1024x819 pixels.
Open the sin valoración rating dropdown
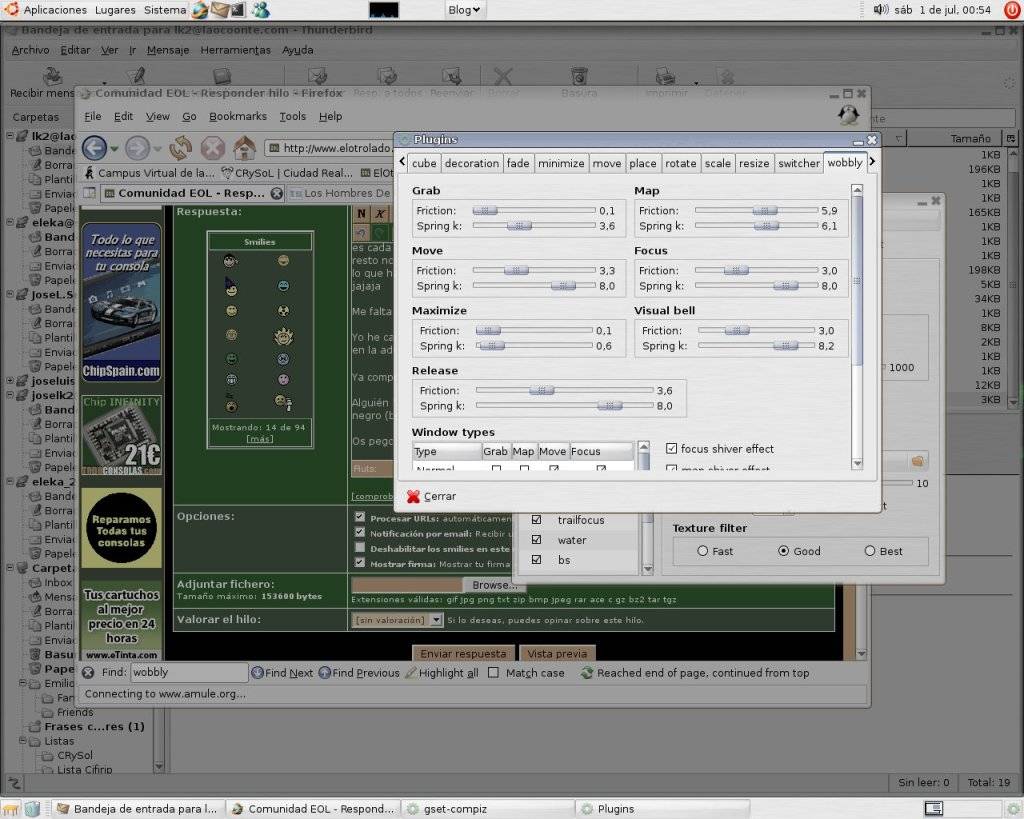pos(397,620)
